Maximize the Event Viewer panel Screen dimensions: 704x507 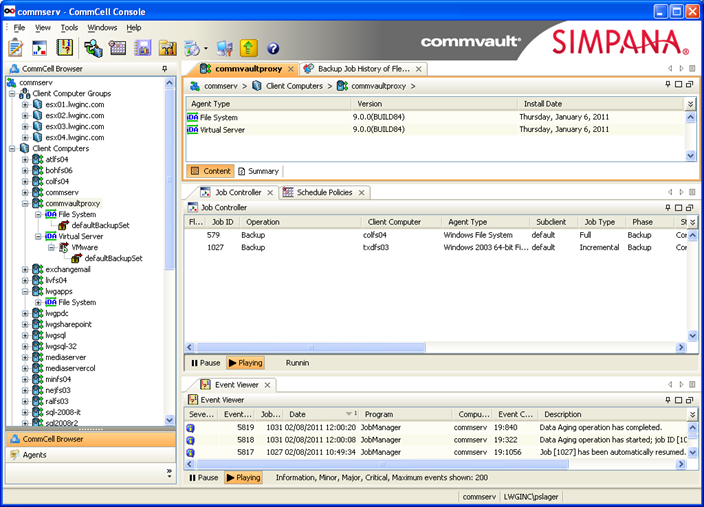click(678, 400)
